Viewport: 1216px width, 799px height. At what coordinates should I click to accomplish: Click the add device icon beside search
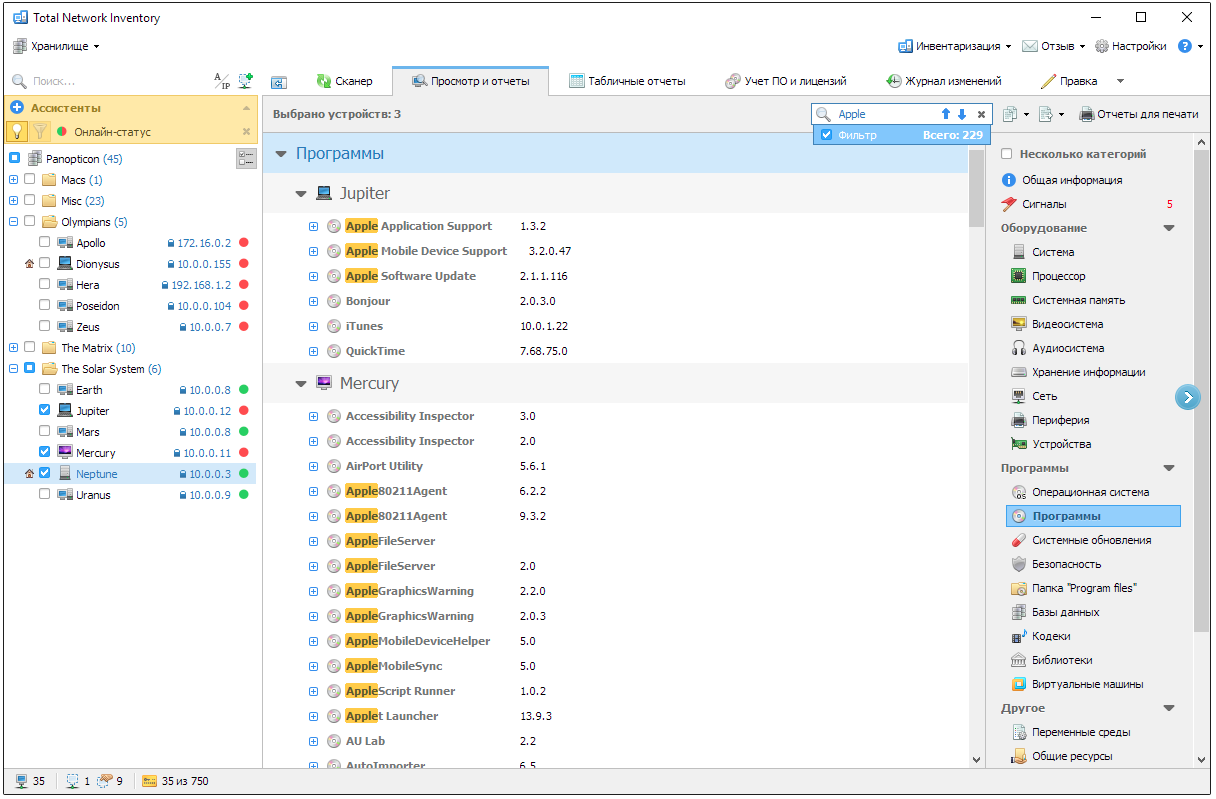tap(245, 81)
